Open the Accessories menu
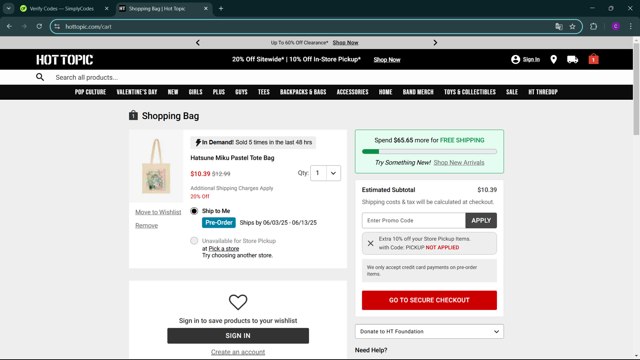Screen dimensions: 640x360 coord(352,92)
